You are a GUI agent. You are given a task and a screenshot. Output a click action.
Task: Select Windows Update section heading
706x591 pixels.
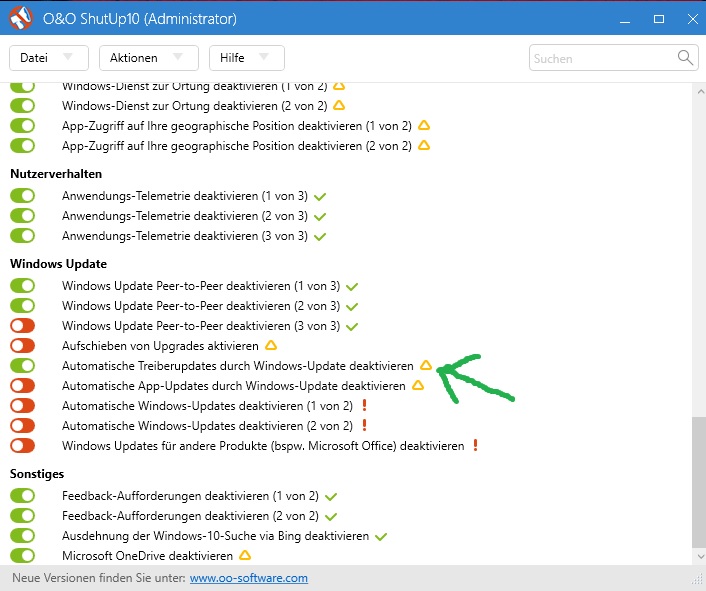tap(58, 264)
